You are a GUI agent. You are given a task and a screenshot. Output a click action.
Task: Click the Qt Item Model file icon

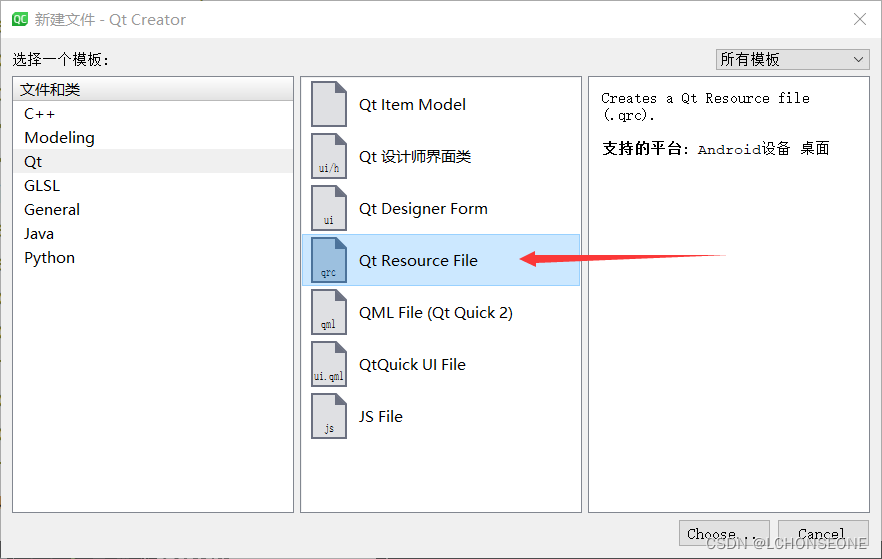pyautogui.click(x=329, y=104)
